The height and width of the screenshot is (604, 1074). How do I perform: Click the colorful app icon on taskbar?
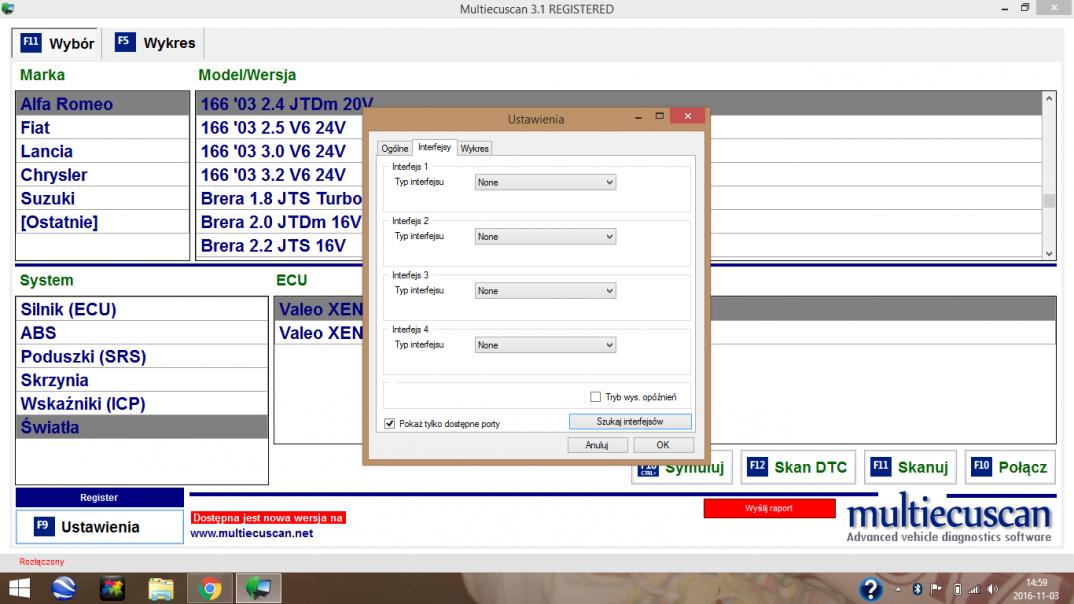click(x=112, y=588)
